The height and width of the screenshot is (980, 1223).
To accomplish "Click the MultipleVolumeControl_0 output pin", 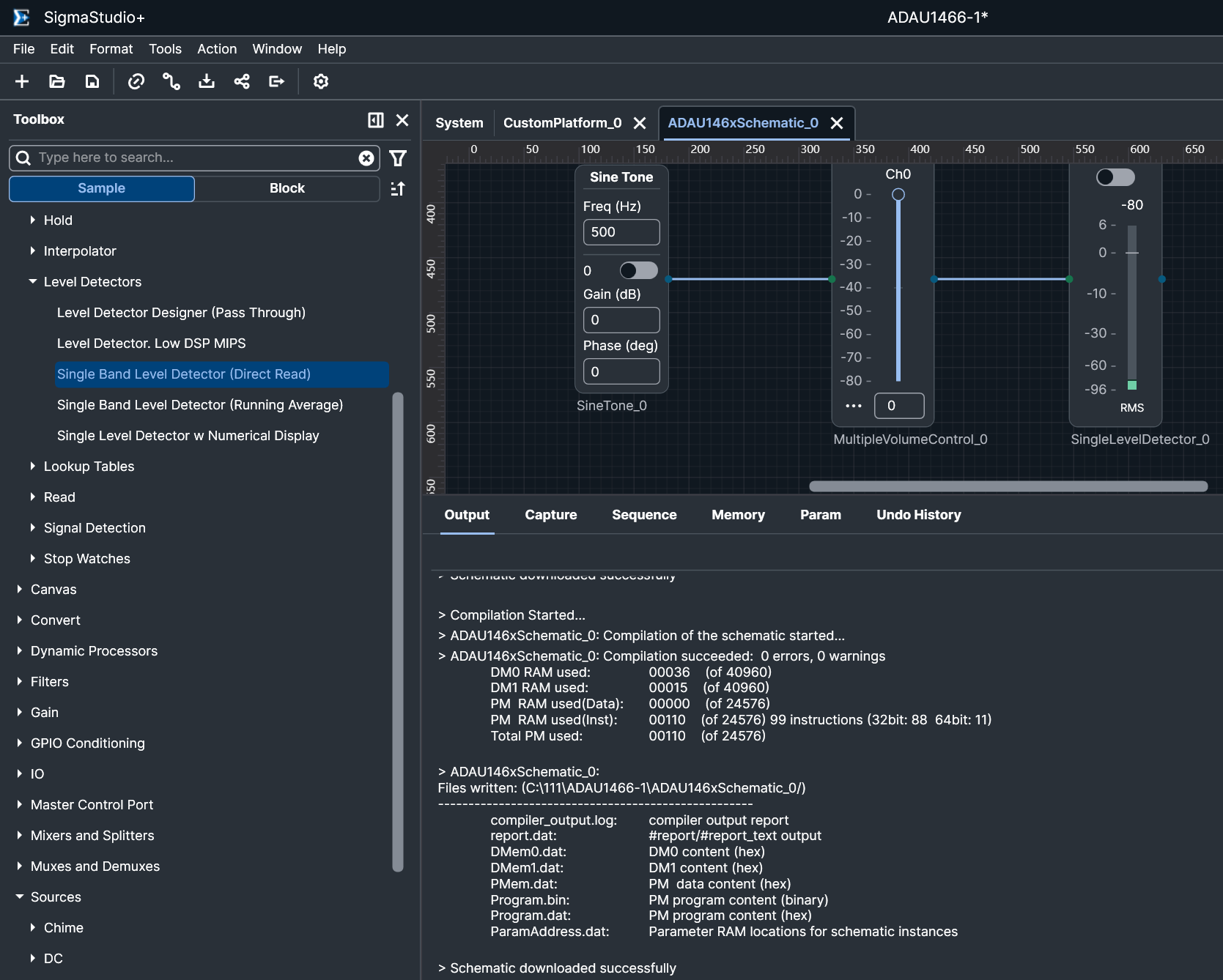I will coord(934,279).
